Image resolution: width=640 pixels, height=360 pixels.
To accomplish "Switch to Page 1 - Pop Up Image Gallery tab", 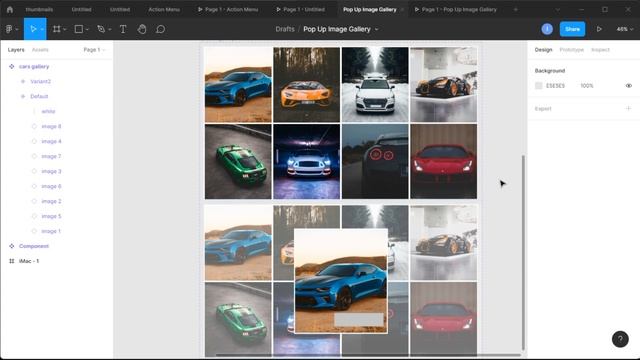I will coord(456,9).
